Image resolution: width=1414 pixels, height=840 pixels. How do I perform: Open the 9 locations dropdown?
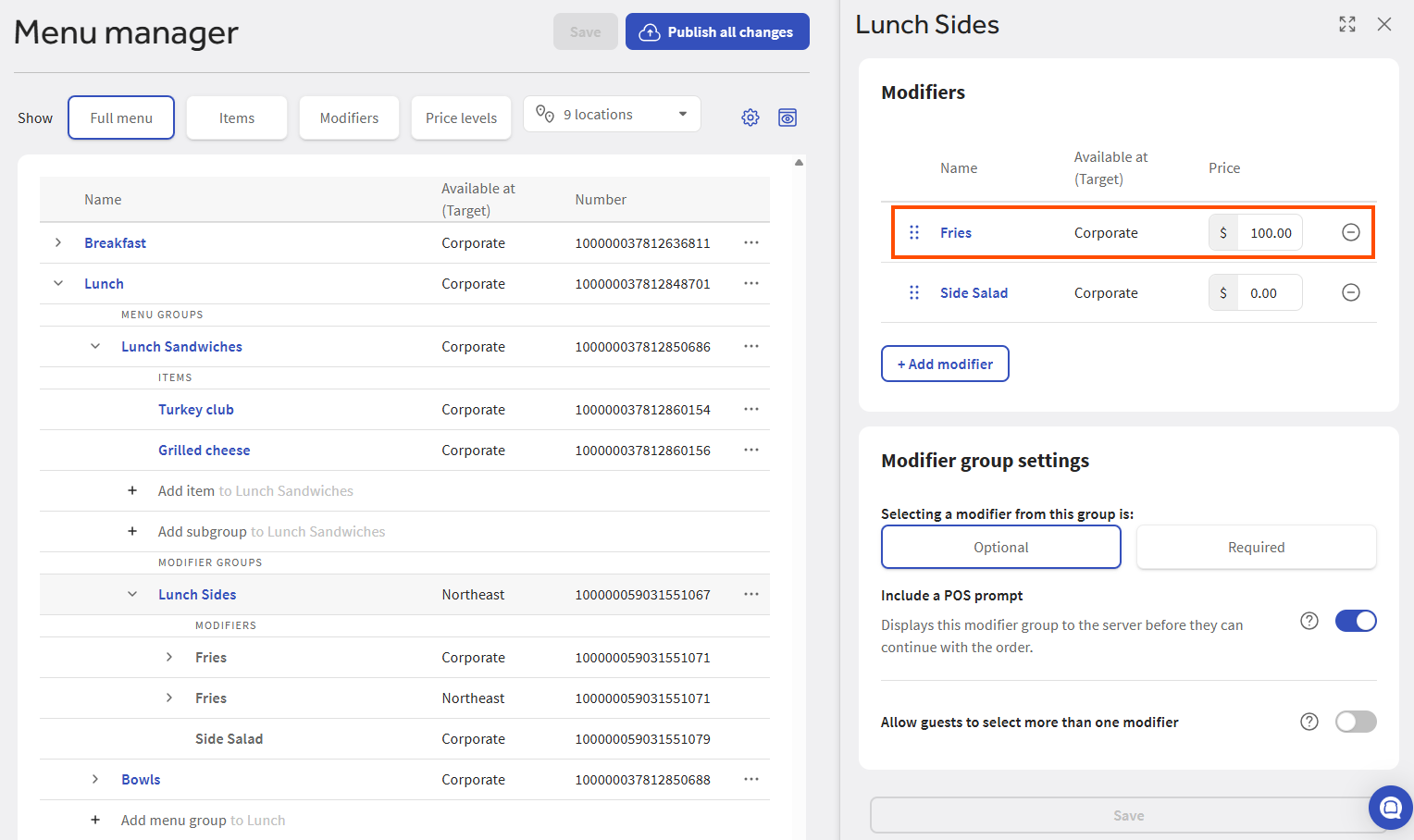click(612, 115)
